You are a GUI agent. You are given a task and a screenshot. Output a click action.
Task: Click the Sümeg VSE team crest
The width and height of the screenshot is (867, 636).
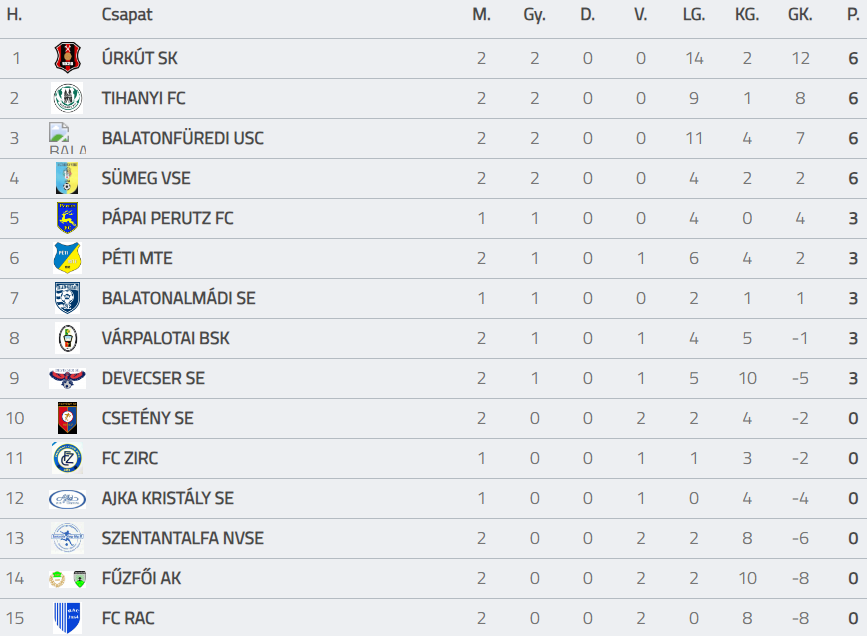67,178
